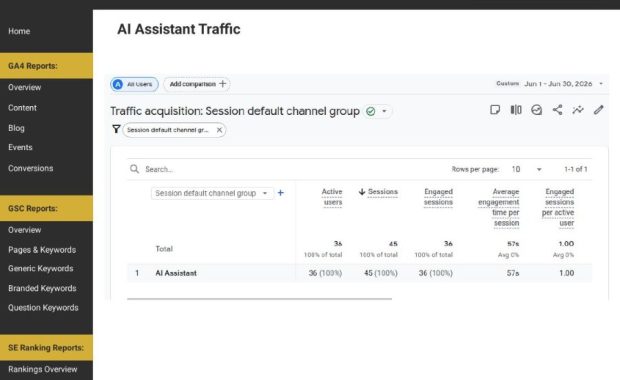Click the GA4 Reports section header
This screenshot has height=380, width=620.
coord(46,66)
